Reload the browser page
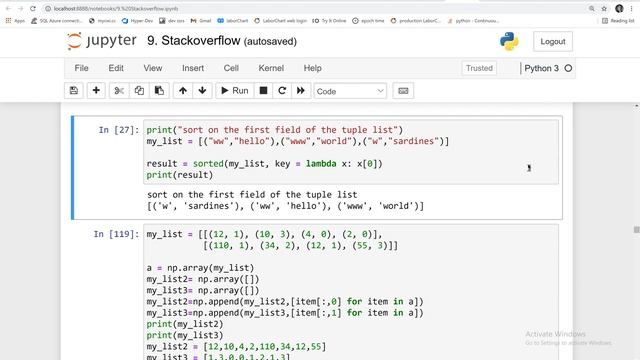Screen dimensions: 640x360 (33, 8)
